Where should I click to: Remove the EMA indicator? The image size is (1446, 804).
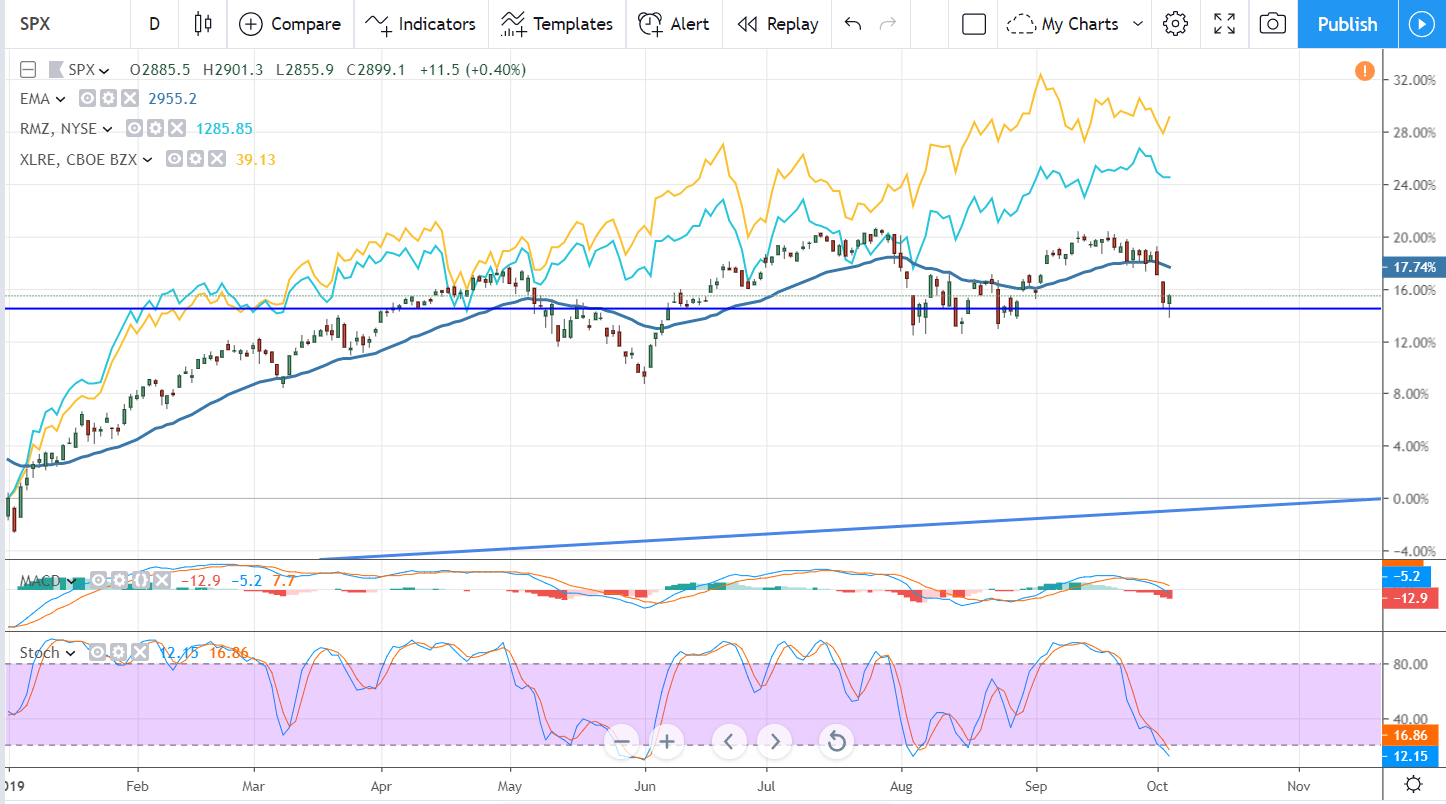point(129,99)
